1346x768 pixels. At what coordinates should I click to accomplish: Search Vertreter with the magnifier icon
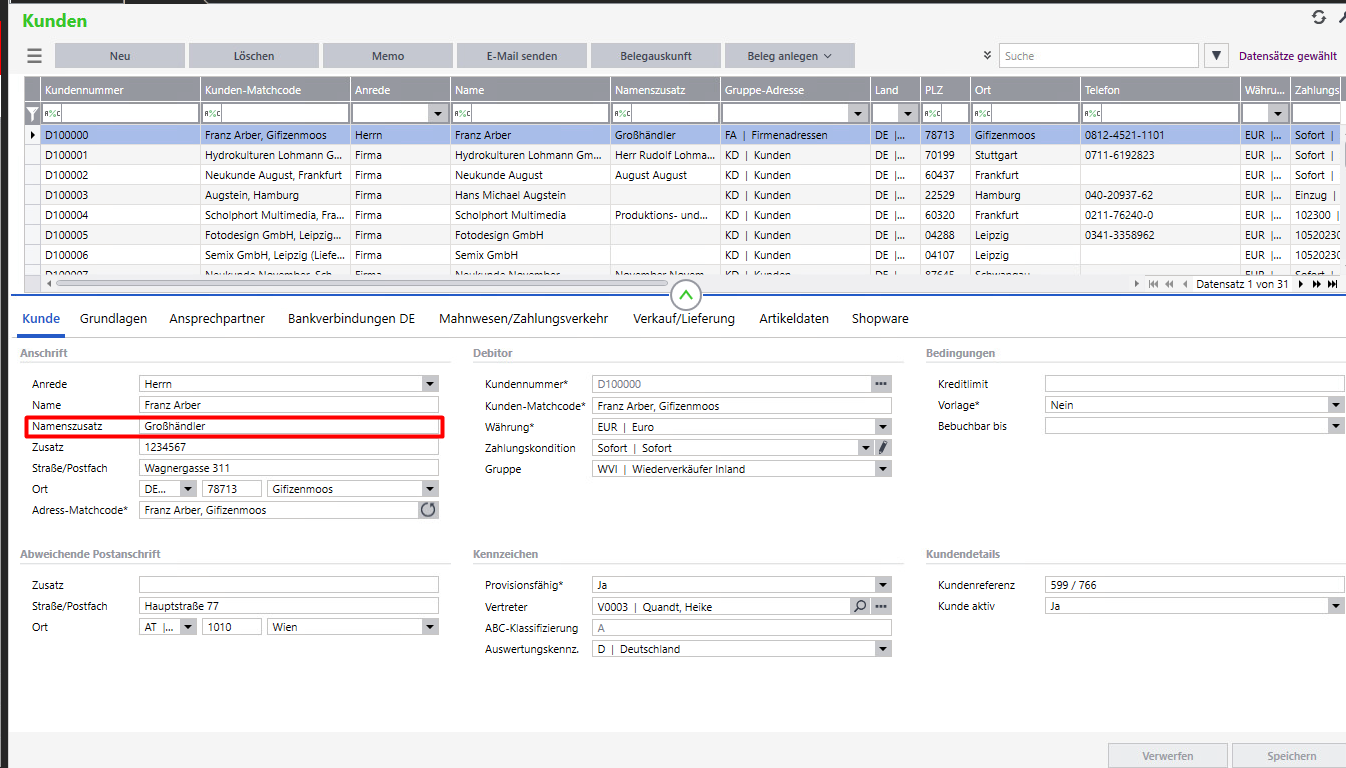pos(860,606)
